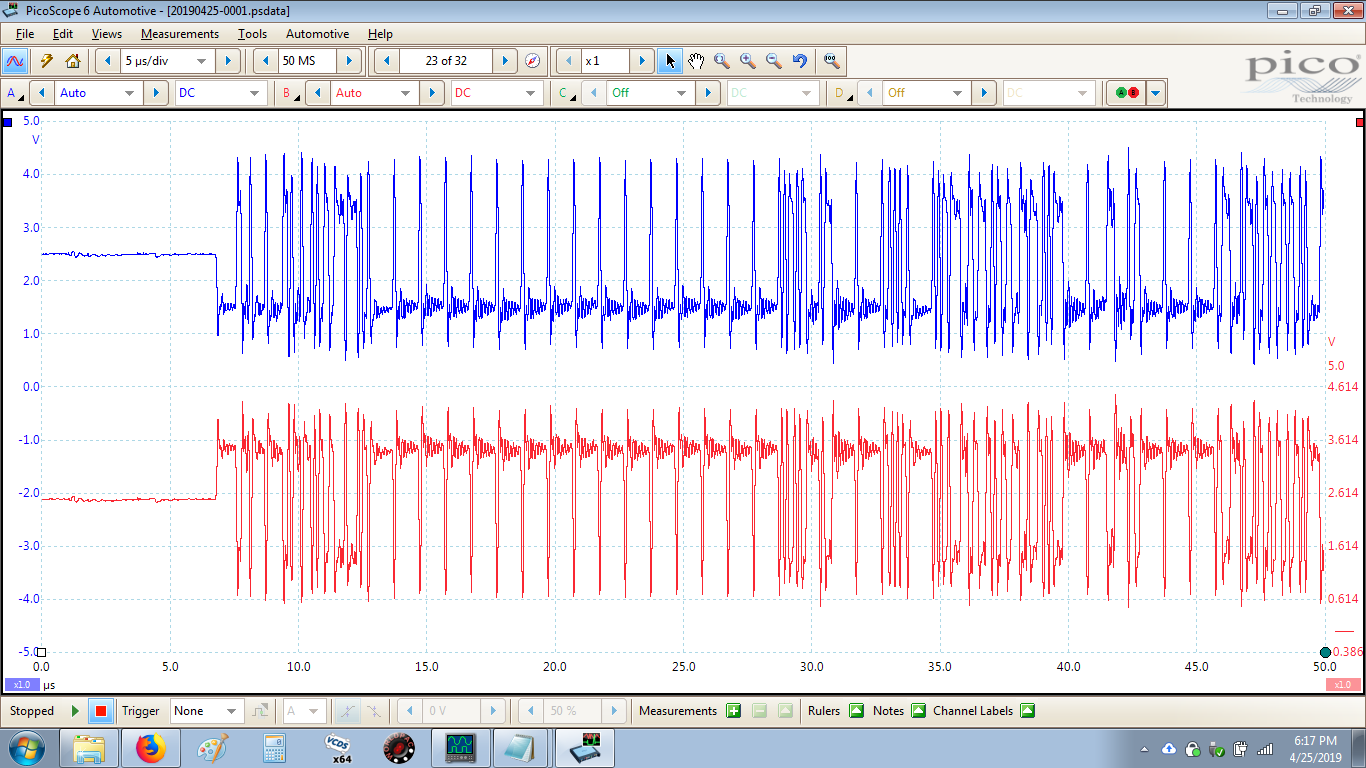Open the lightning bolt setup icon
The height and width of the screenshot is (768, 1366).
46,61
